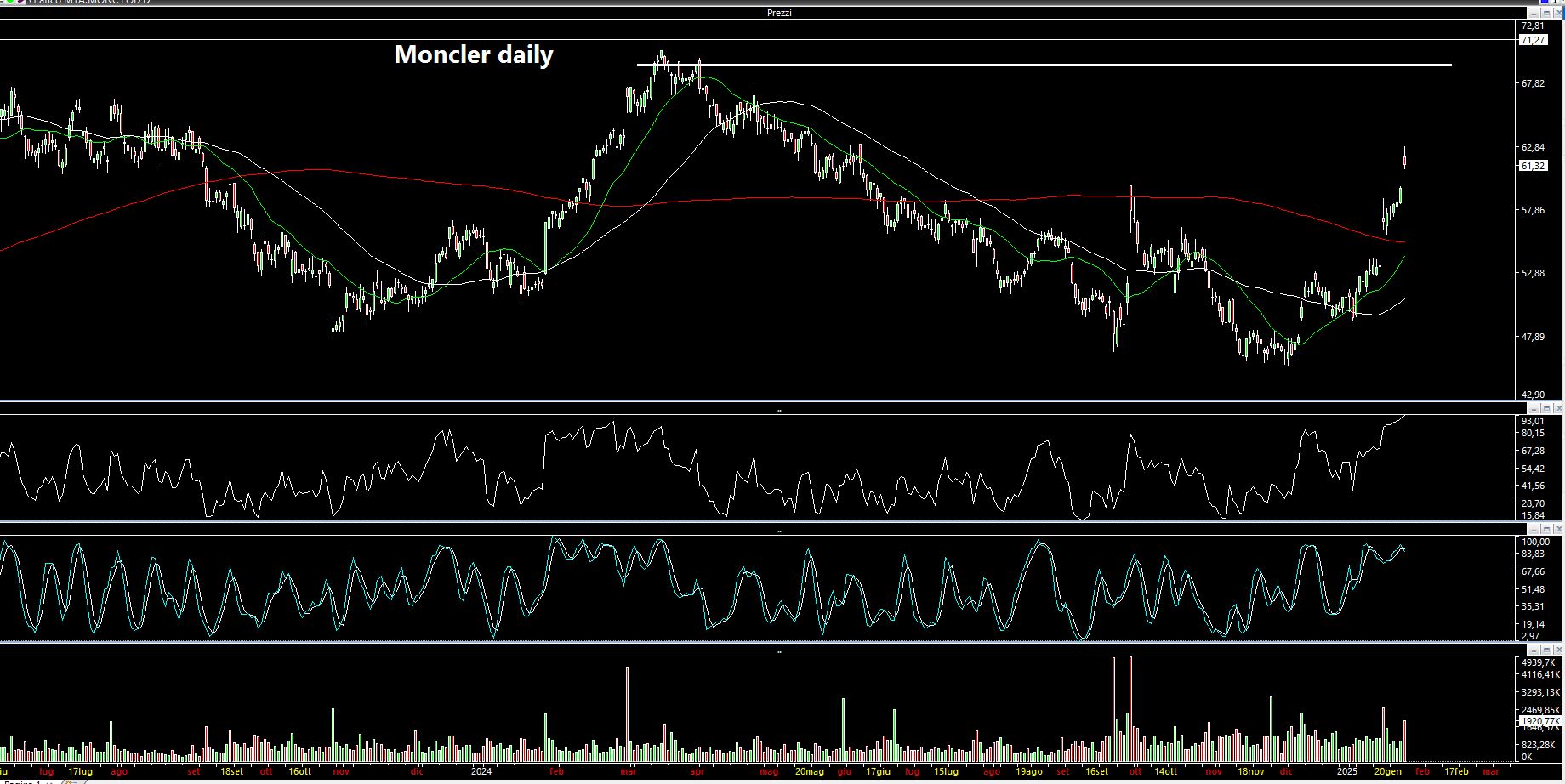Image resolution: width=1565 pixels, height=784 pixels.
Task: Click the 100,00 stochastic scale value
Action: pyautogui.click(x=1535, y=542)
